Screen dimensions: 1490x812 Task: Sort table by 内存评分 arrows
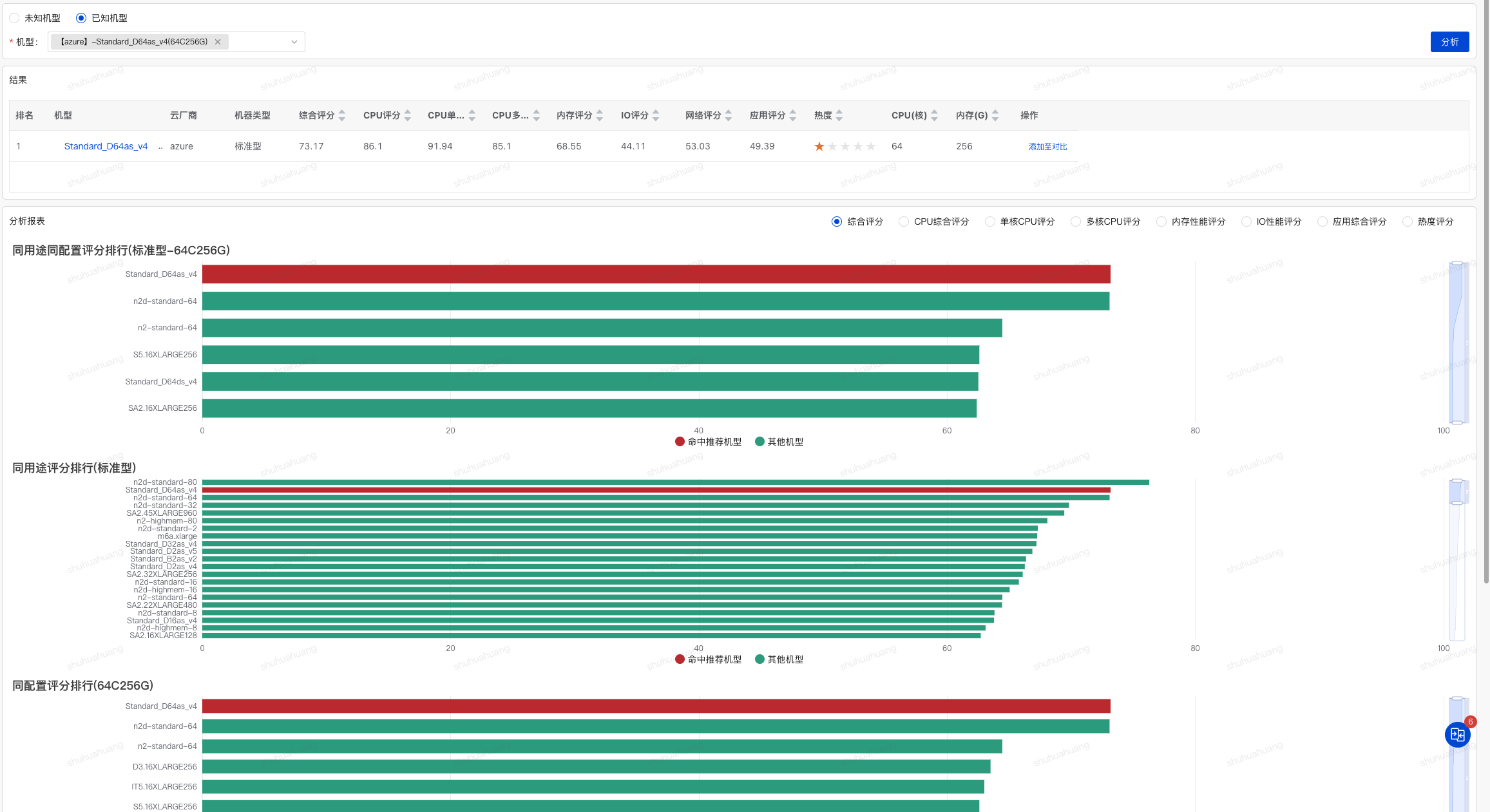[x=600, y=116]
